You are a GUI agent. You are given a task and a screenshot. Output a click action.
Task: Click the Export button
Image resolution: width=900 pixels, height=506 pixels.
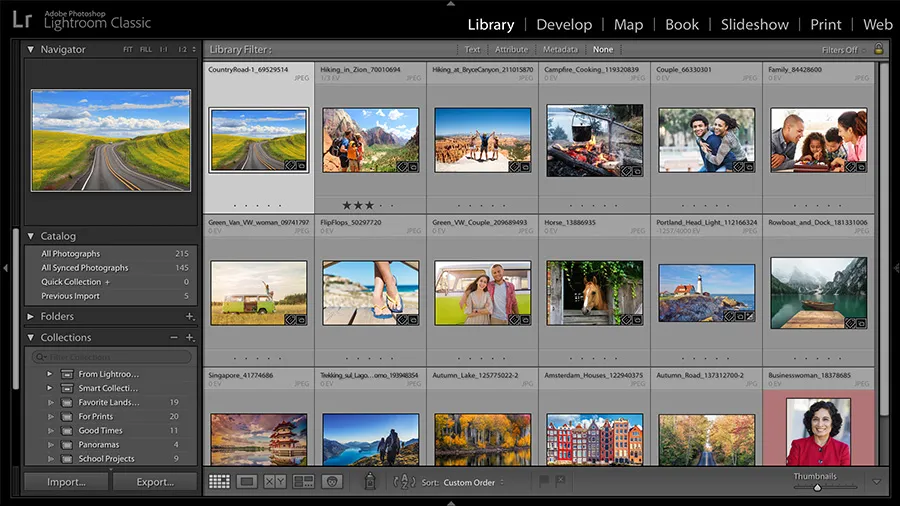(x=155, y=482)
